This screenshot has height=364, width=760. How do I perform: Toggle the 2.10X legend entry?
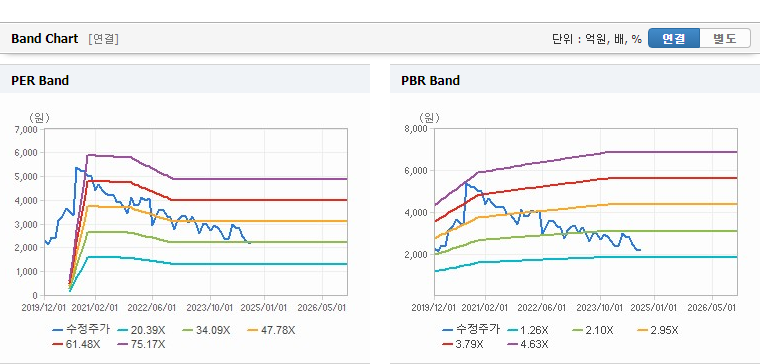pyautogui.click(x=592, y=330)
